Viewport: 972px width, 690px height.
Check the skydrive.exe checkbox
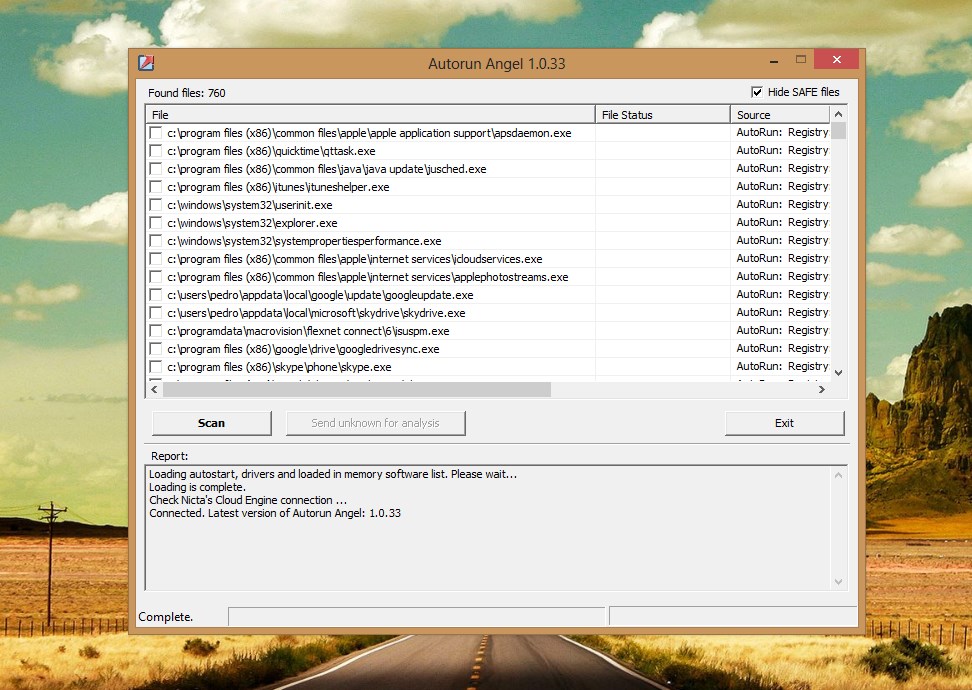coord(156,312)
